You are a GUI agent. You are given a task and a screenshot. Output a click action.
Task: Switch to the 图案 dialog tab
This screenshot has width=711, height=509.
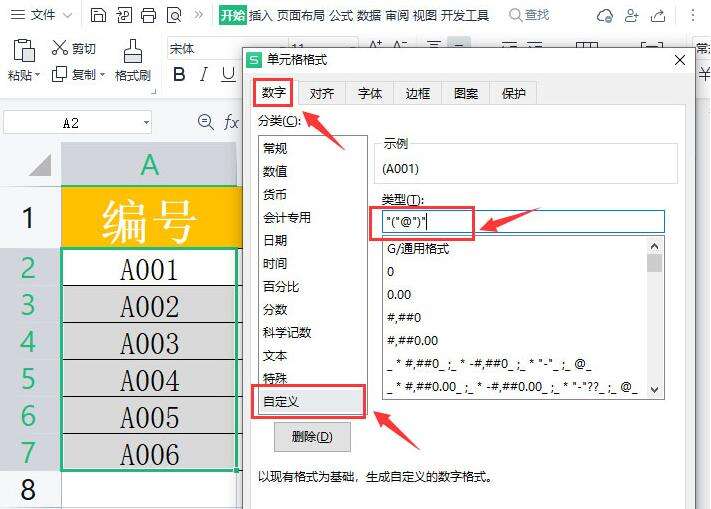[x=466, y=93]
